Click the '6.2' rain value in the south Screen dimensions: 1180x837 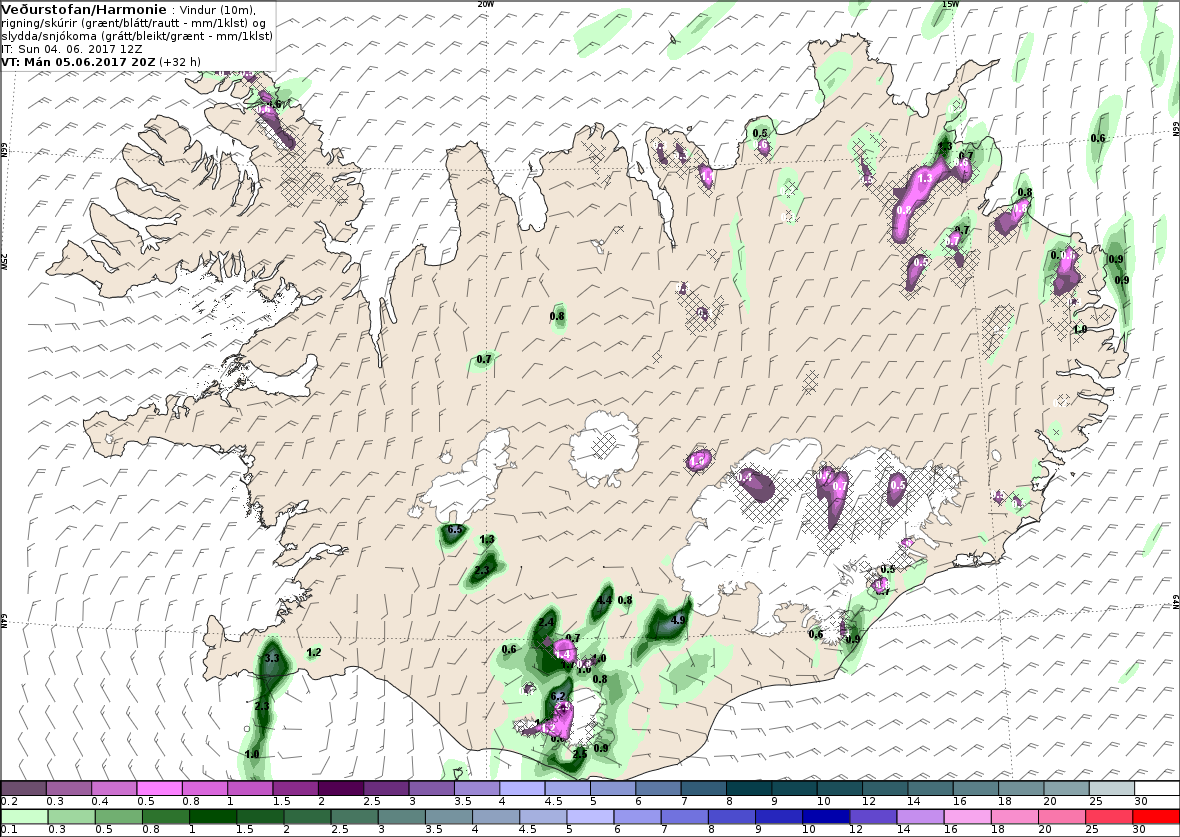tap(558, 696)
